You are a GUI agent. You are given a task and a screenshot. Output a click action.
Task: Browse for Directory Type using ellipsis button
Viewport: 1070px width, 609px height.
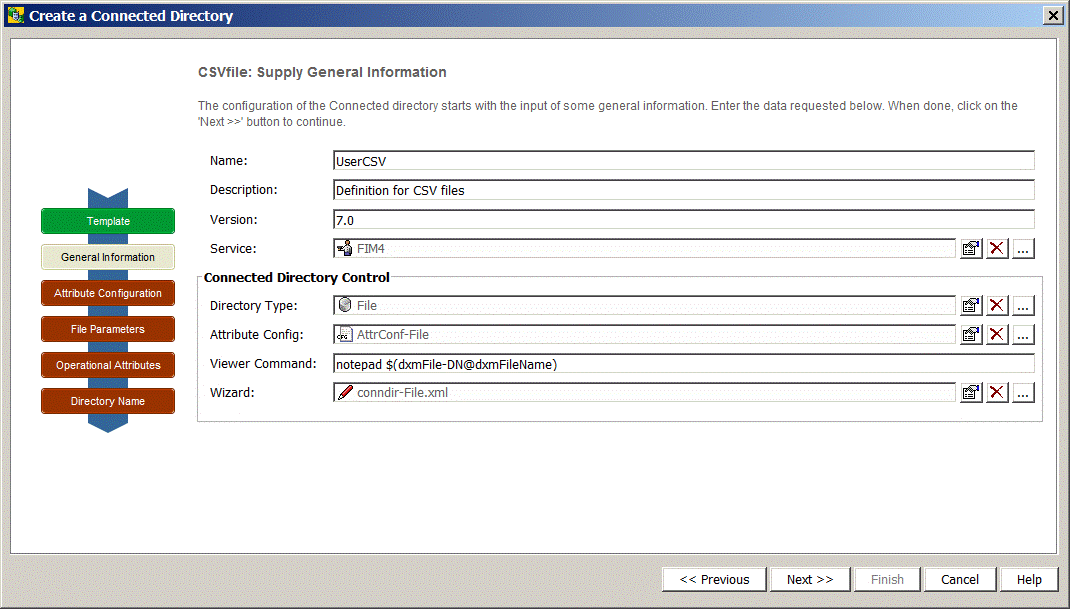pos(1023,306)
